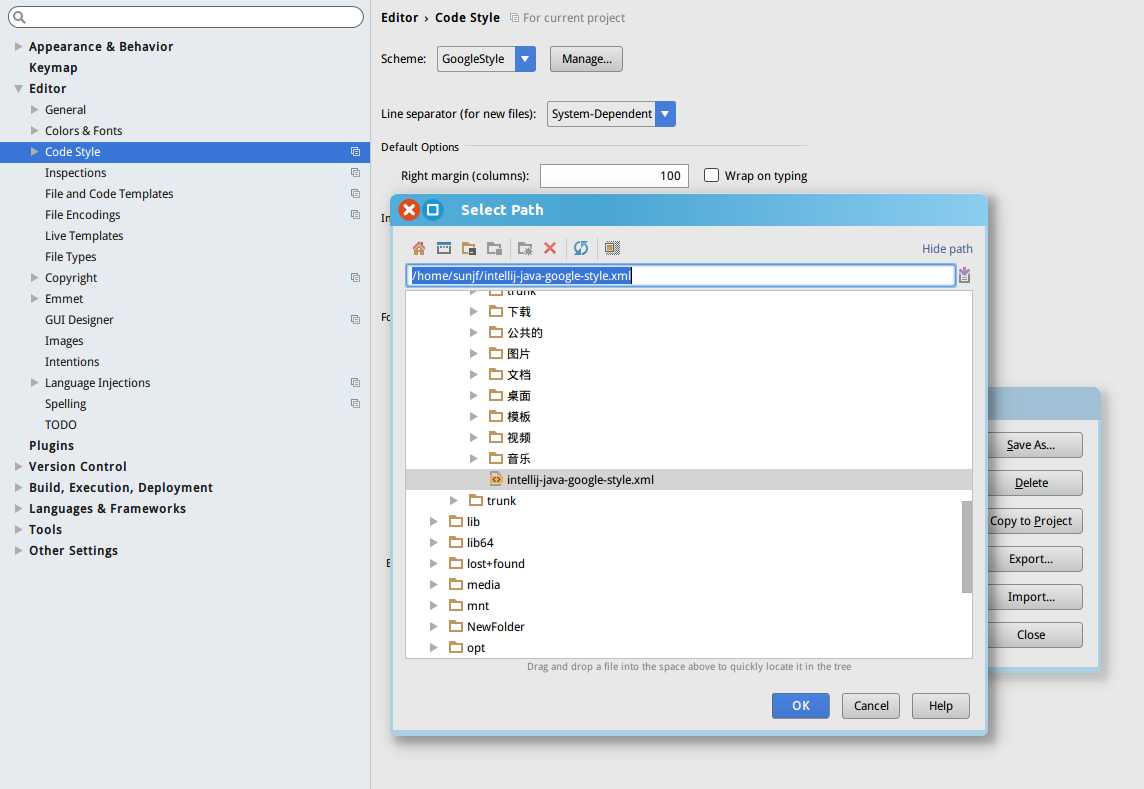The height and width of the screenshot is (789, 1144).
Task: Jump to project directory icon
Action: [x=469, y=248]
